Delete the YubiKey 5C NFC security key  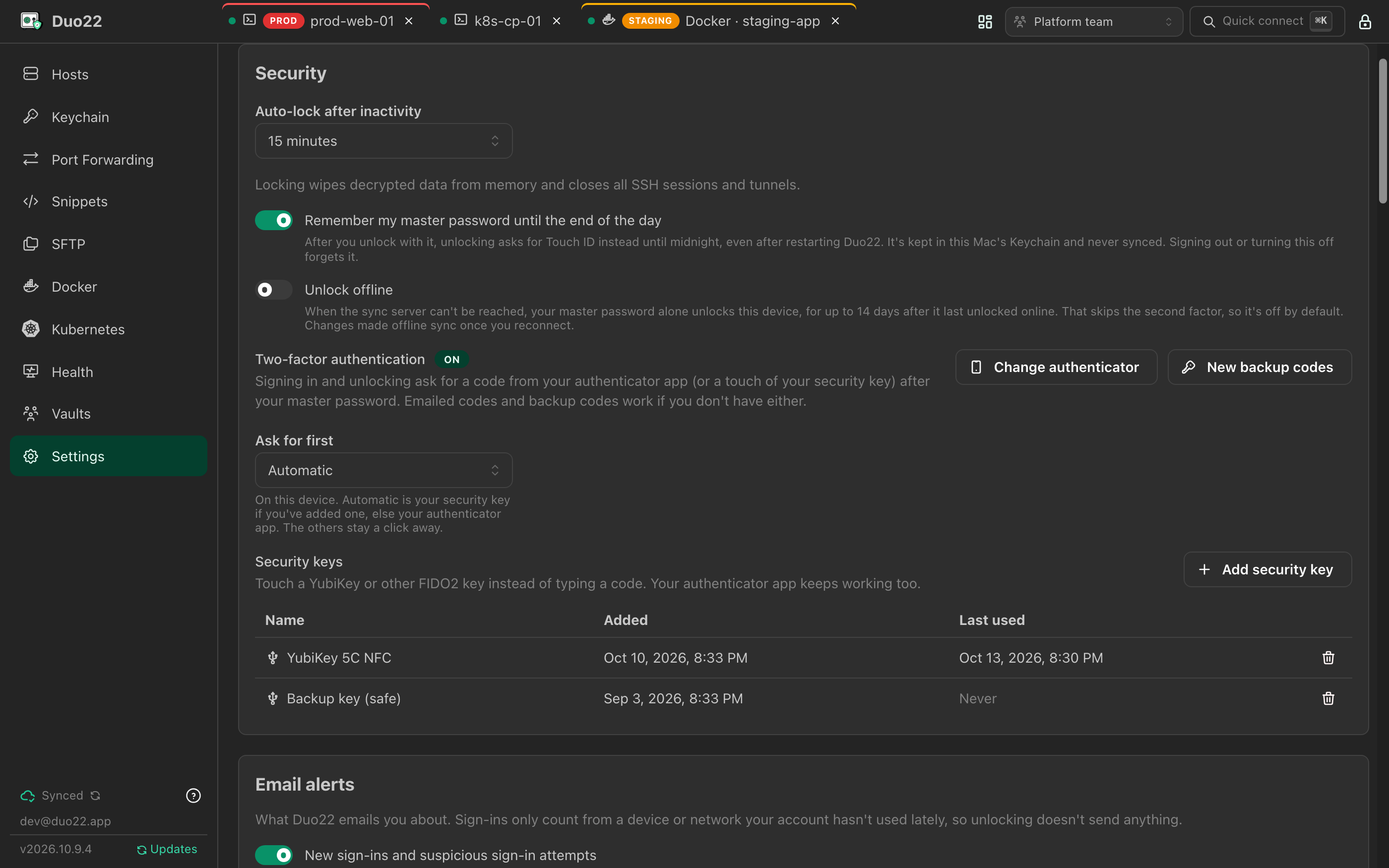(x=1328, y=658)
